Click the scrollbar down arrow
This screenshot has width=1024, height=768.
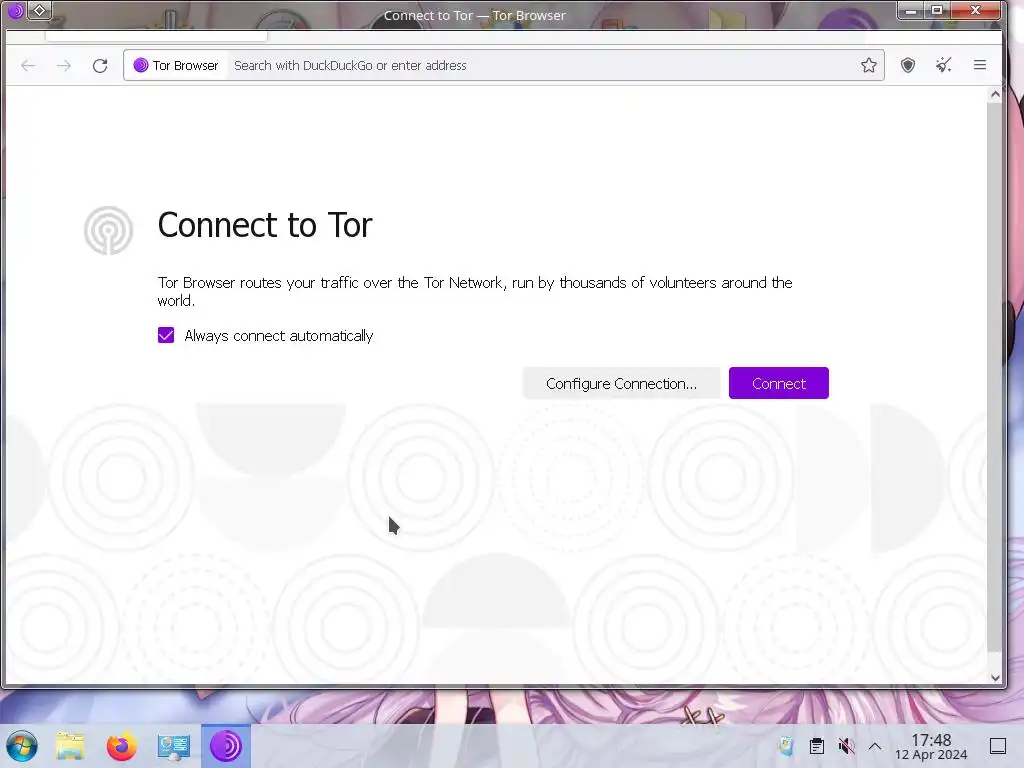click(995, 678)
